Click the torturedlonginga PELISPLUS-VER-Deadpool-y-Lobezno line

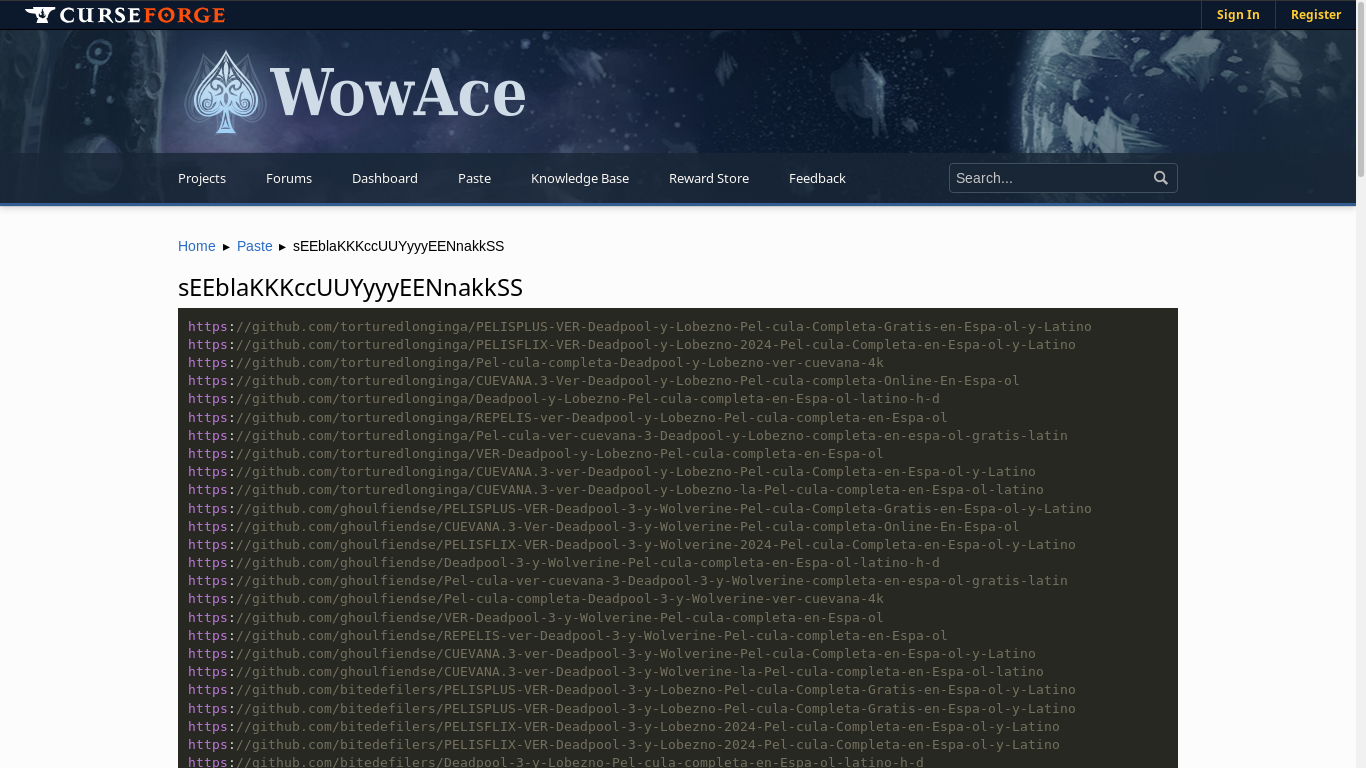(640, 327)
